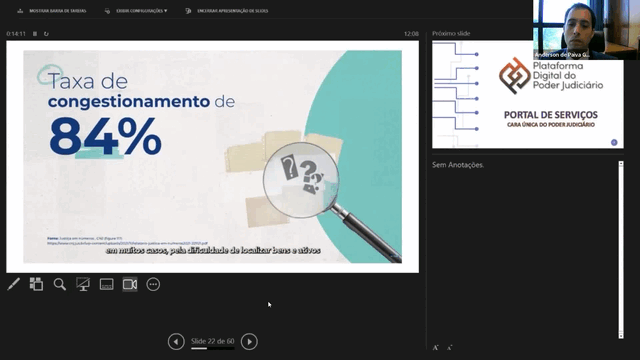Click the notes pane scrollbar track
Image resolution: width=640 pixels, height=360 pixels.
point(621,249)
